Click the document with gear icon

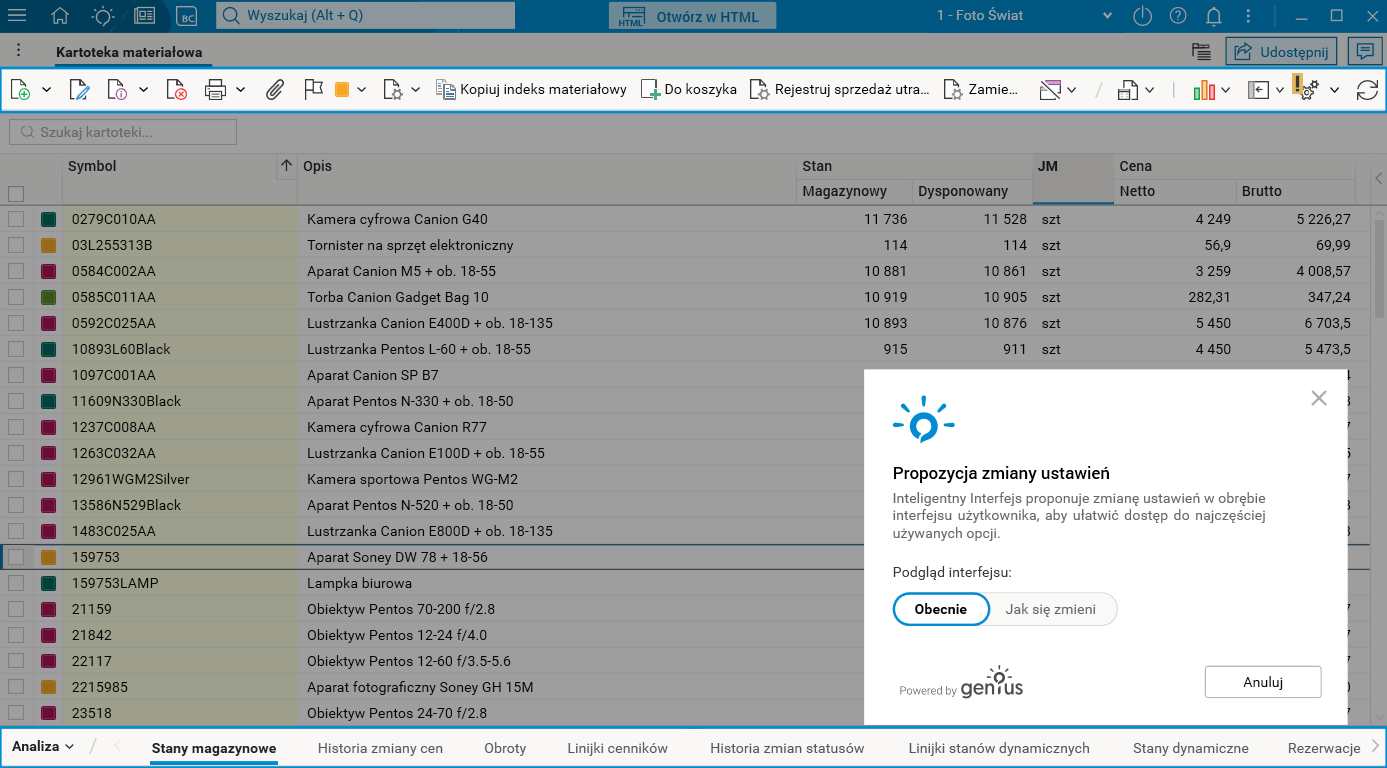pos(393,90)
